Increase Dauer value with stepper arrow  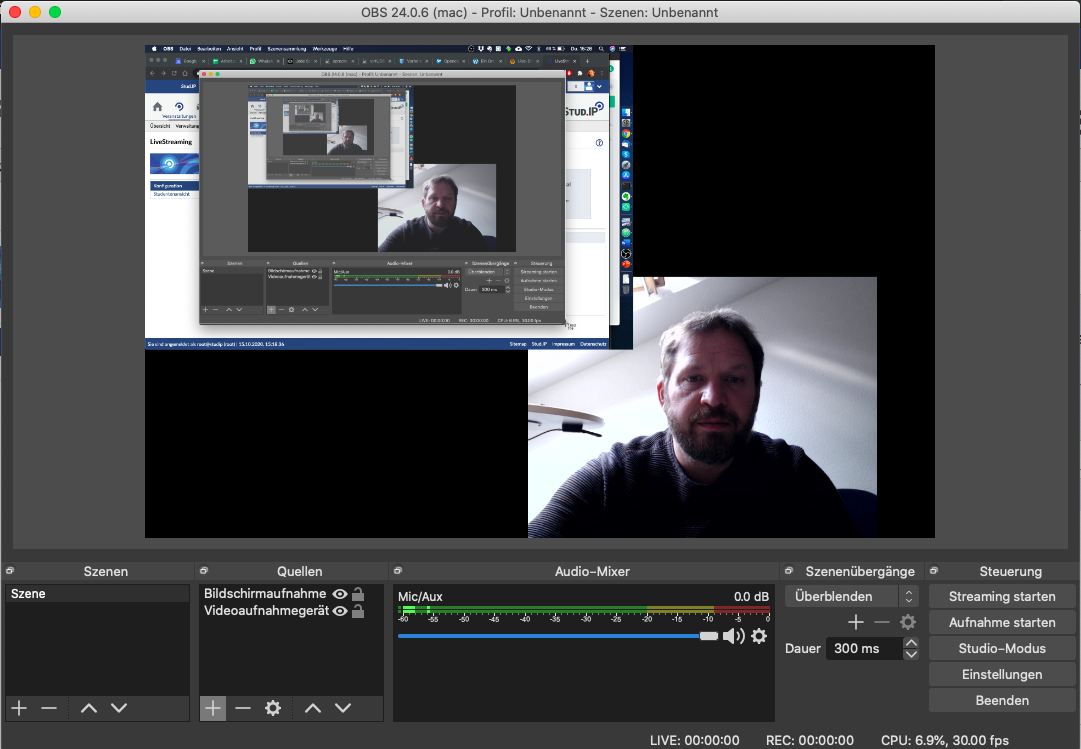(x=910, y=643)
